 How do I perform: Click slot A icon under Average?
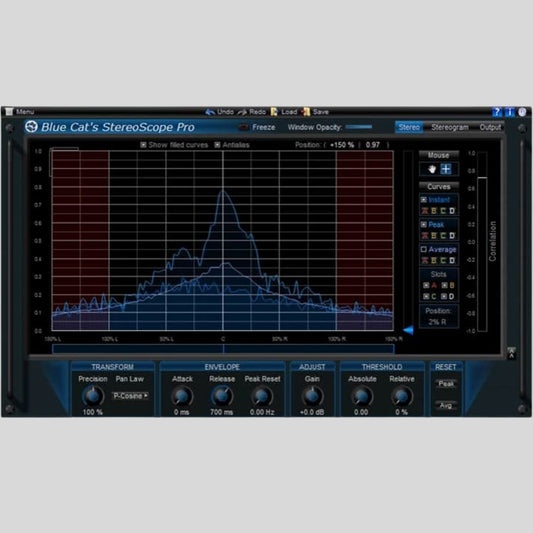click(x=425, y=260)
